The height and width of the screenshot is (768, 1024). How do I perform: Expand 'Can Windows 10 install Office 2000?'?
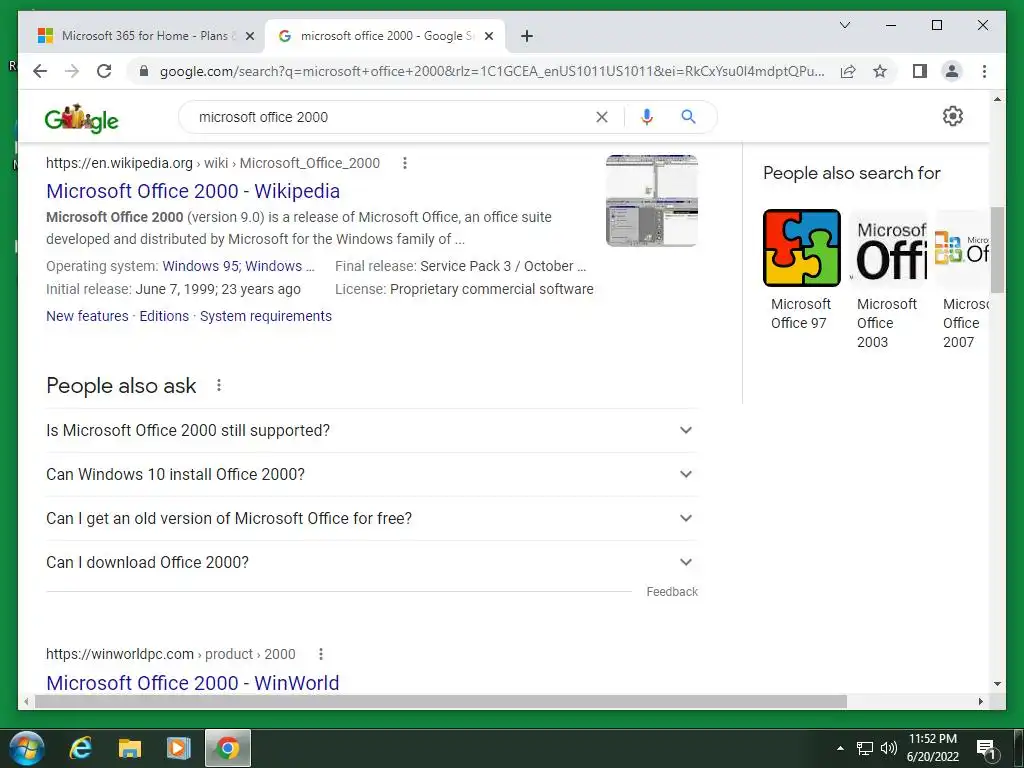(372, 474)
